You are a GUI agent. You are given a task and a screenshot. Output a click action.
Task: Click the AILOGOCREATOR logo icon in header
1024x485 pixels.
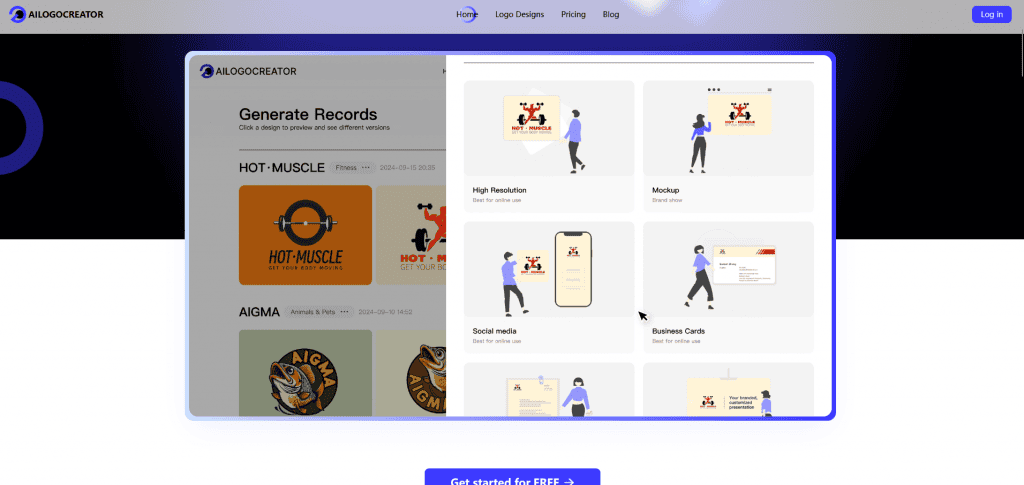(17, 14)
